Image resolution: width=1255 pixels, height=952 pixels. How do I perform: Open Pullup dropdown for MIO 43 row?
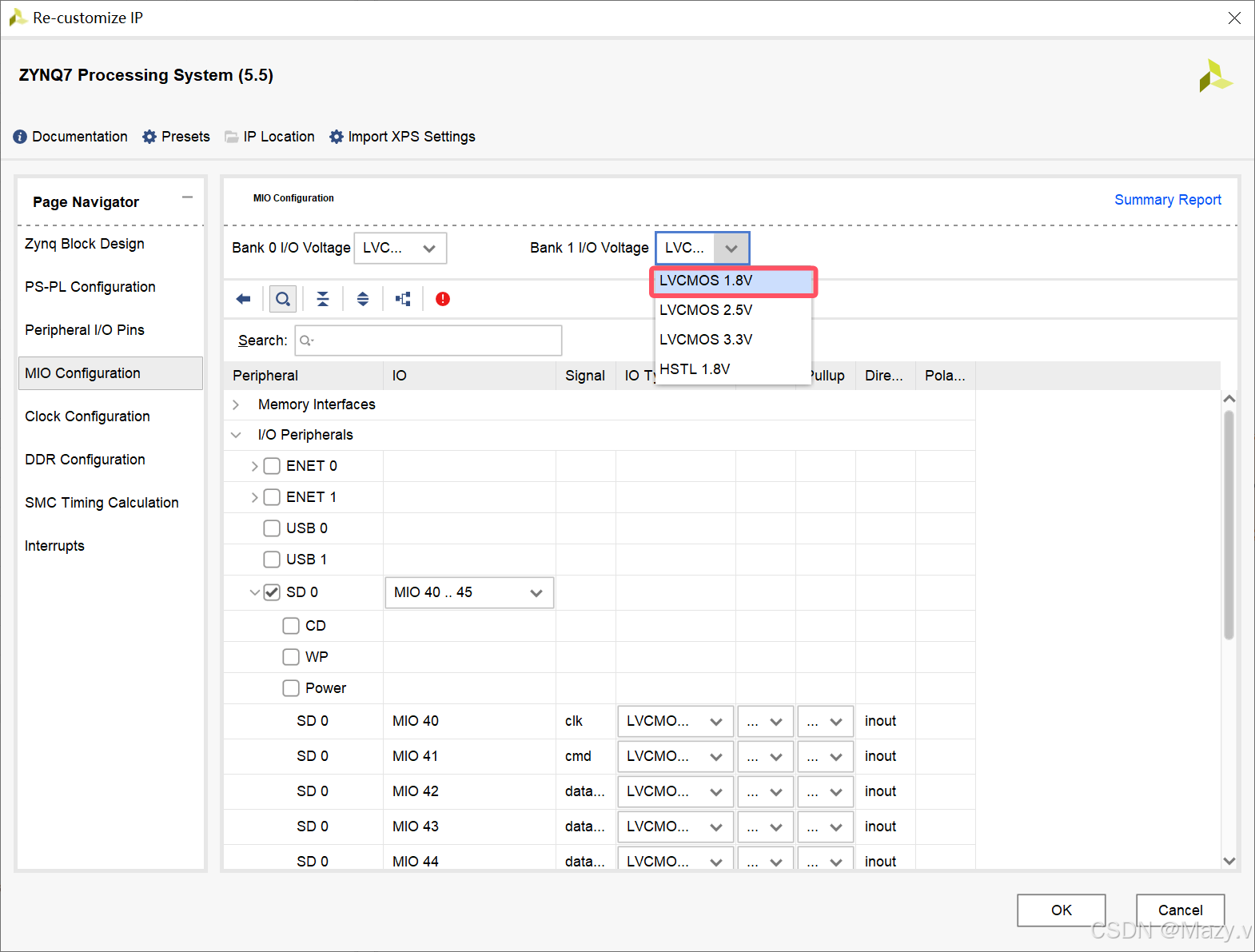point(825,827)
